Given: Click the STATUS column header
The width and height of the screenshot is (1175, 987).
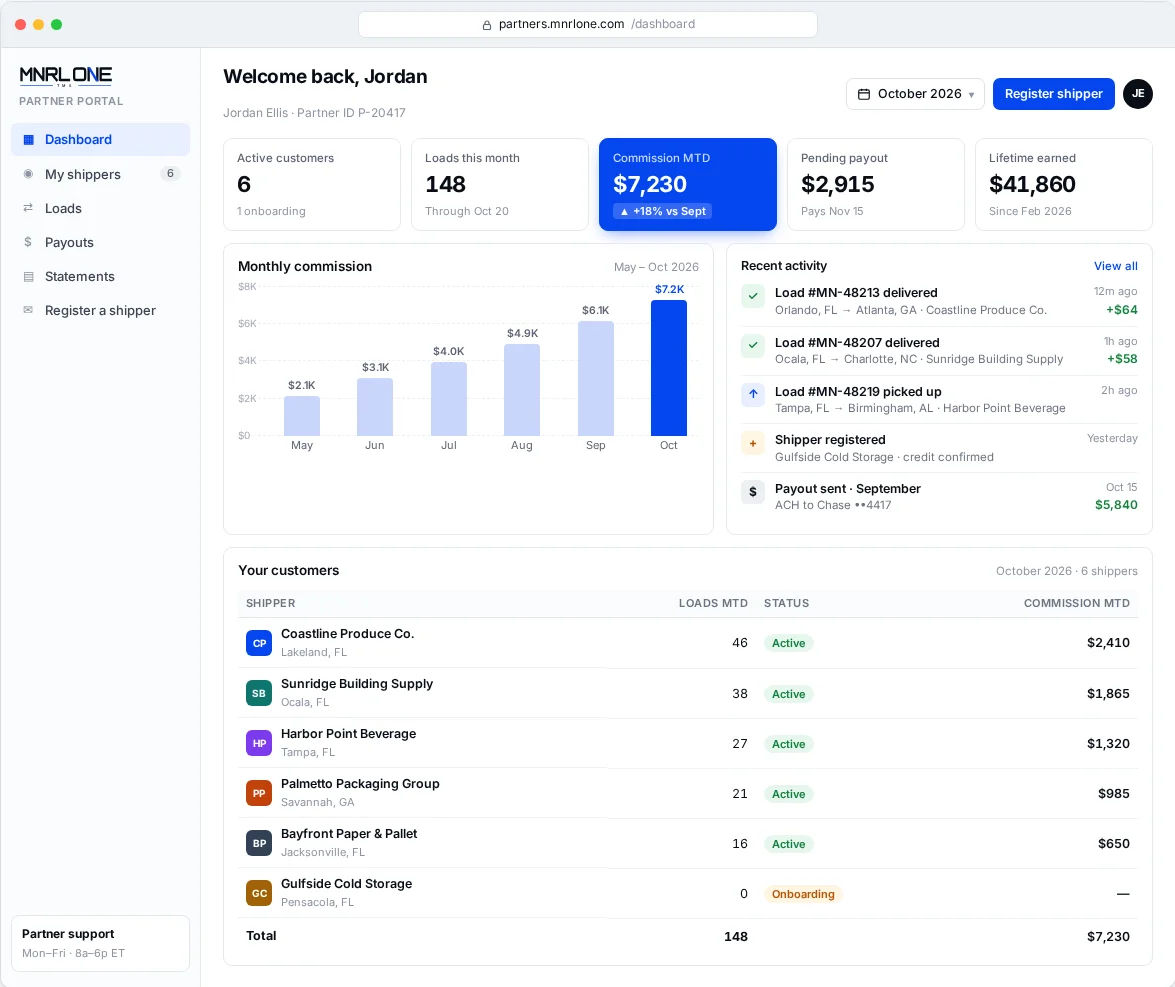Looking at the screenshot, I should tap(786, 603).
